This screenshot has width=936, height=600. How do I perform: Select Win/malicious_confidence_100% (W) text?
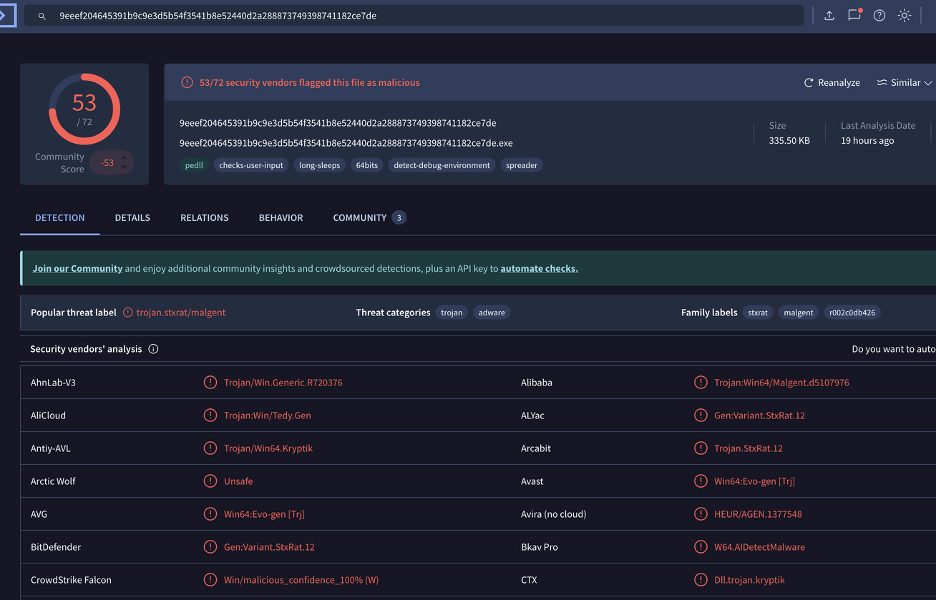(301, 580)
